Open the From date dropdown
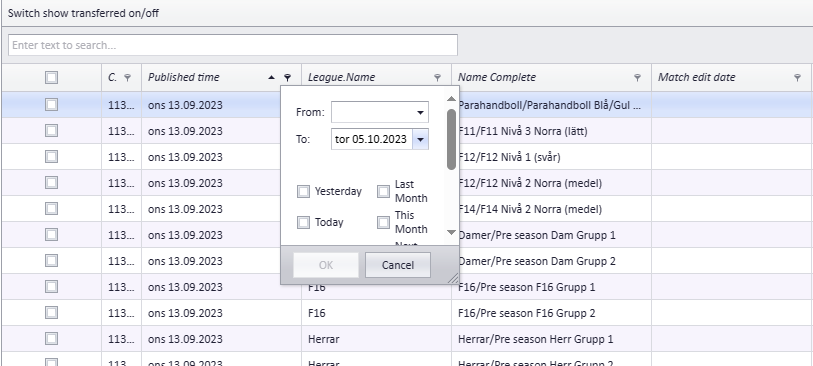Image resolution: width=813 pixels, height=366 pixels. coord(420,112)
